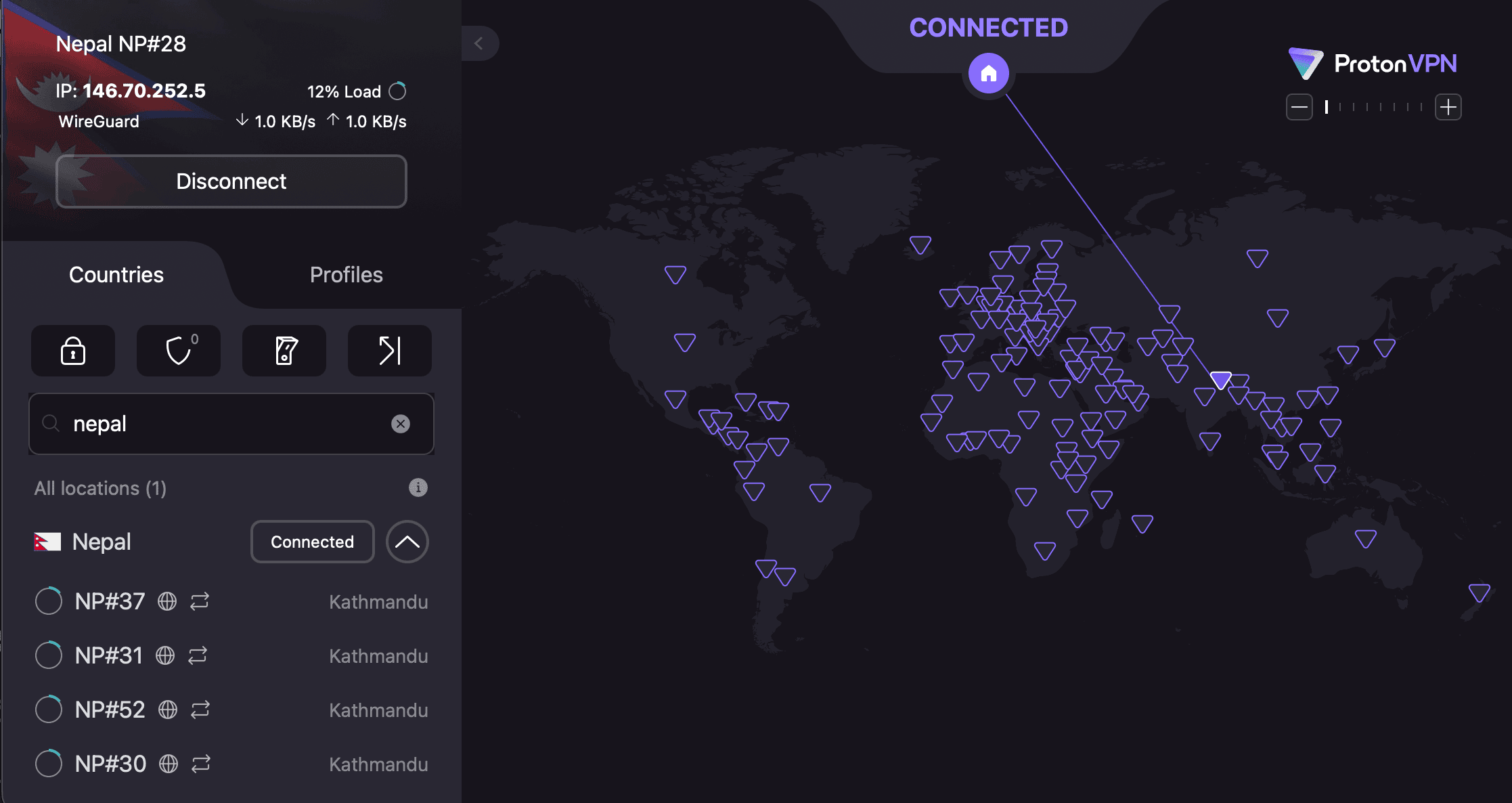Zoom in the map with plus
This screenshot has width=1512, height=803.
click(x=1448, y=107)
